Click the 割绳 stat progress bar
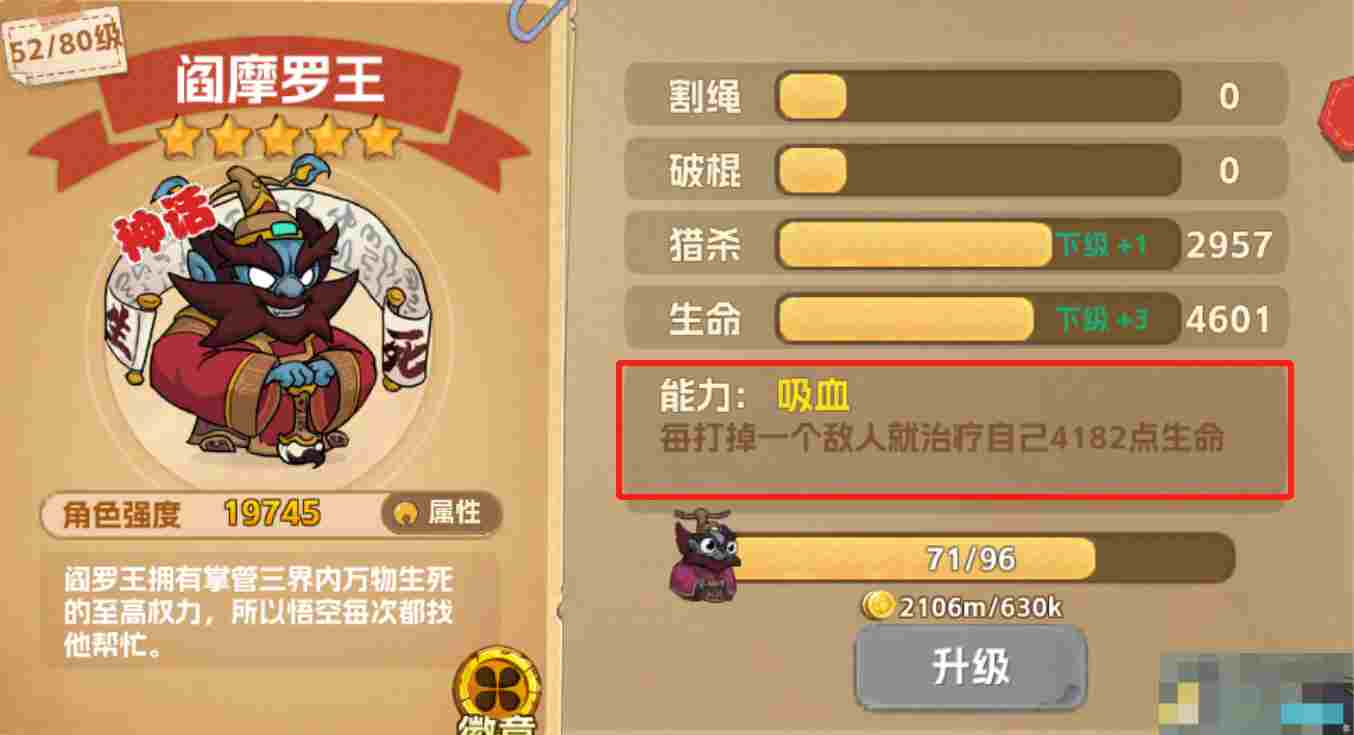This screenshot has height=735, width=1354. (978, 96)
